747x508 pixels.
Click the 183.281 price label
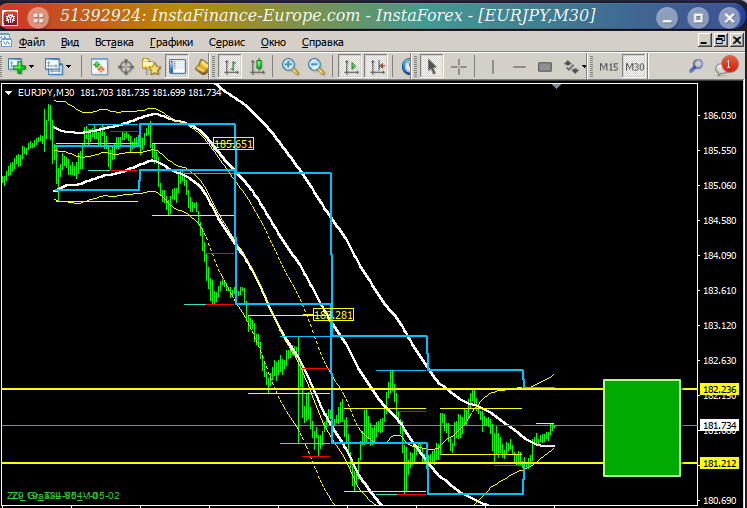(333, 315)
